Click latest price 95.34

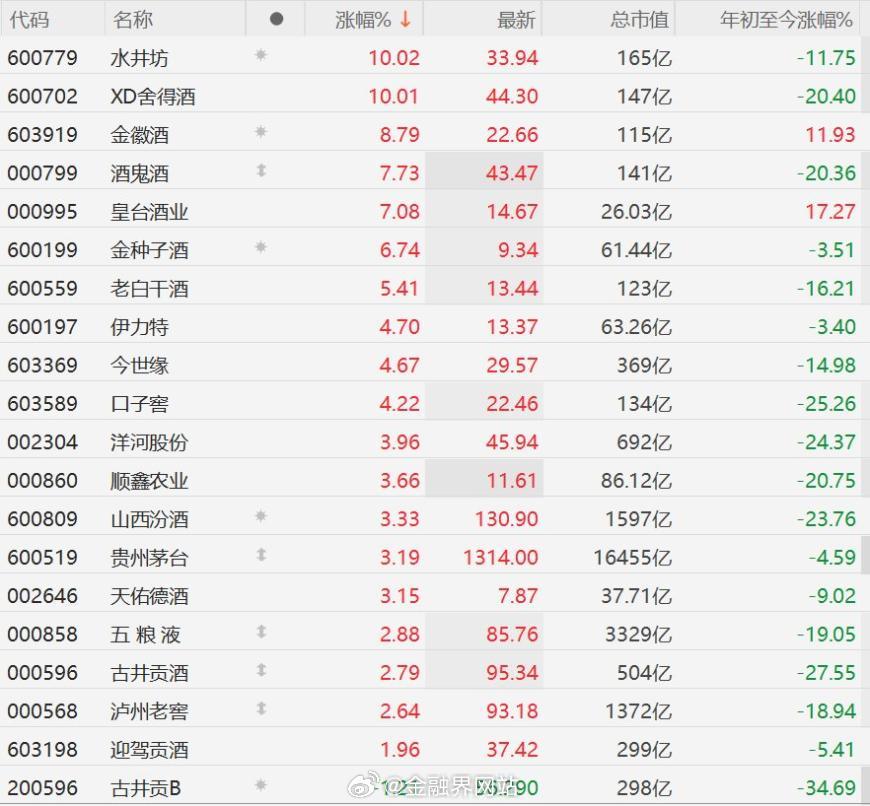pos(512,673)
